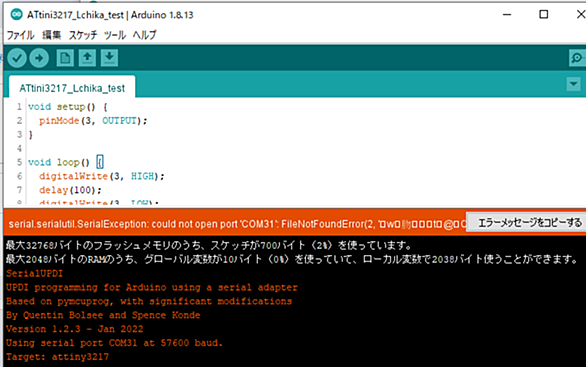
Task: Open the ヘルプ menu
Action: [144, 35]
